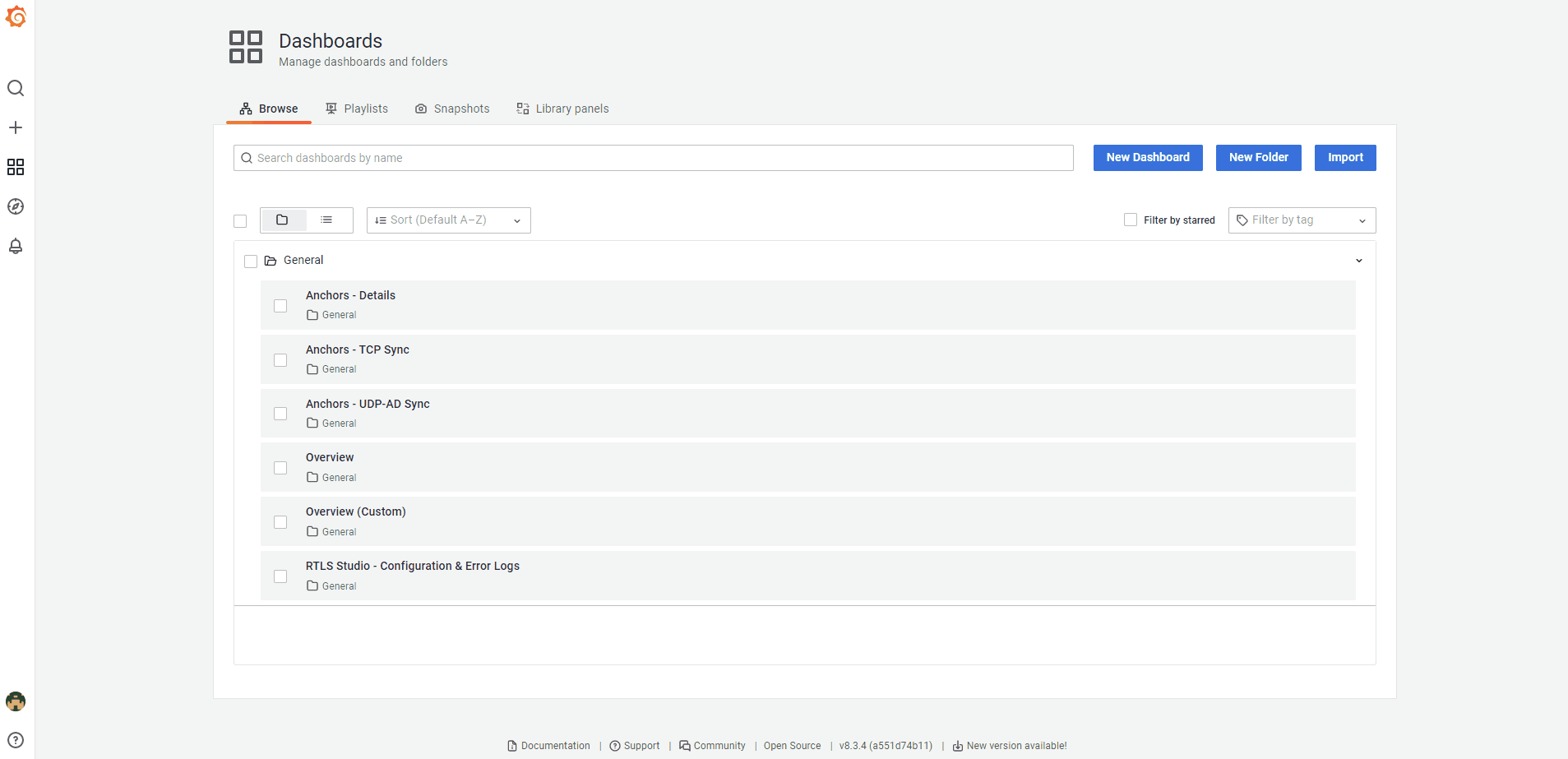1568x759 pixels.
Task: Focus the Search dashboards by name field
Action: 654,158
